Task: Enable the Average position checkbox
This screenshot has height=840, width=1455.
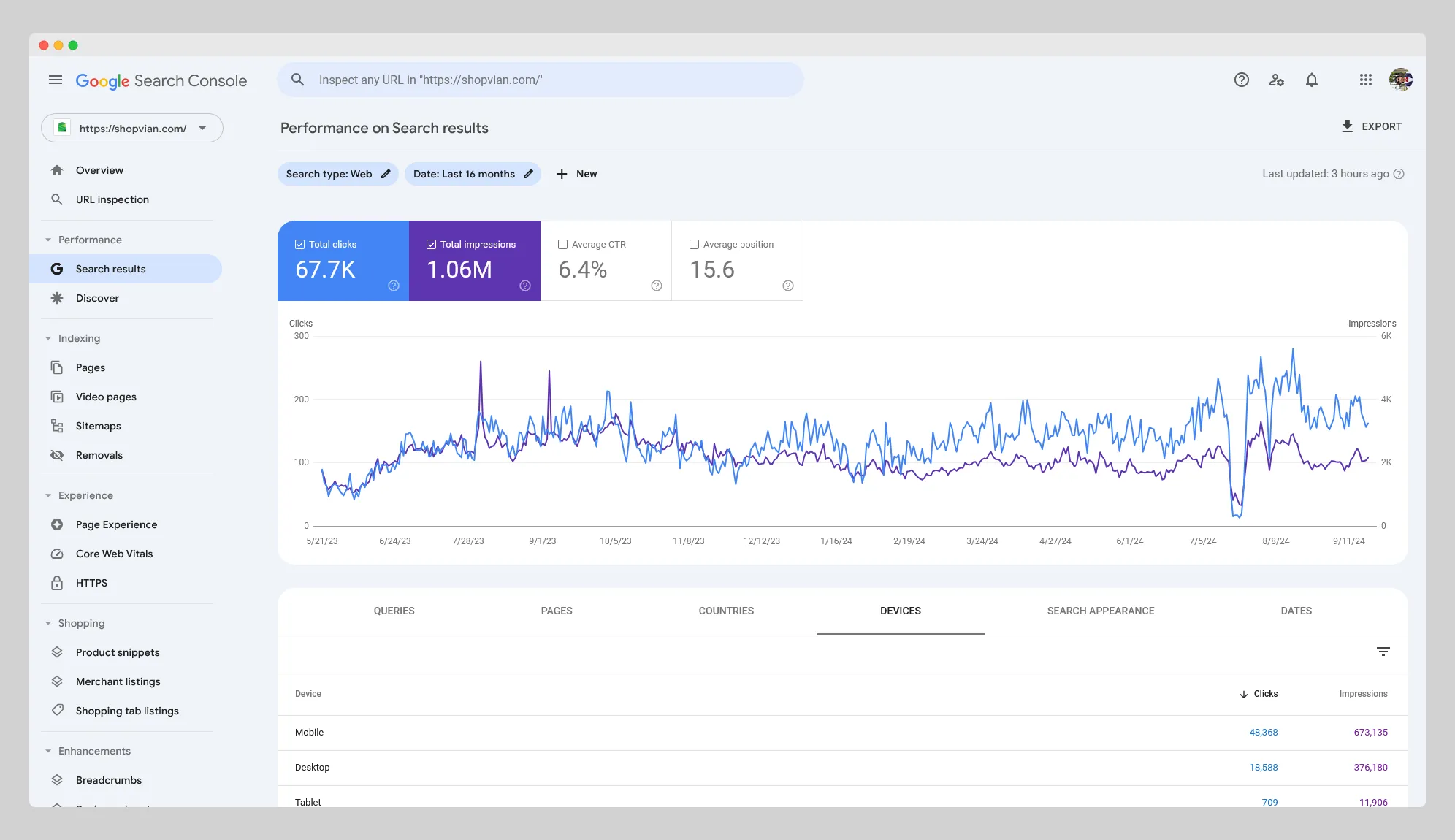Action: pos(694,244)
